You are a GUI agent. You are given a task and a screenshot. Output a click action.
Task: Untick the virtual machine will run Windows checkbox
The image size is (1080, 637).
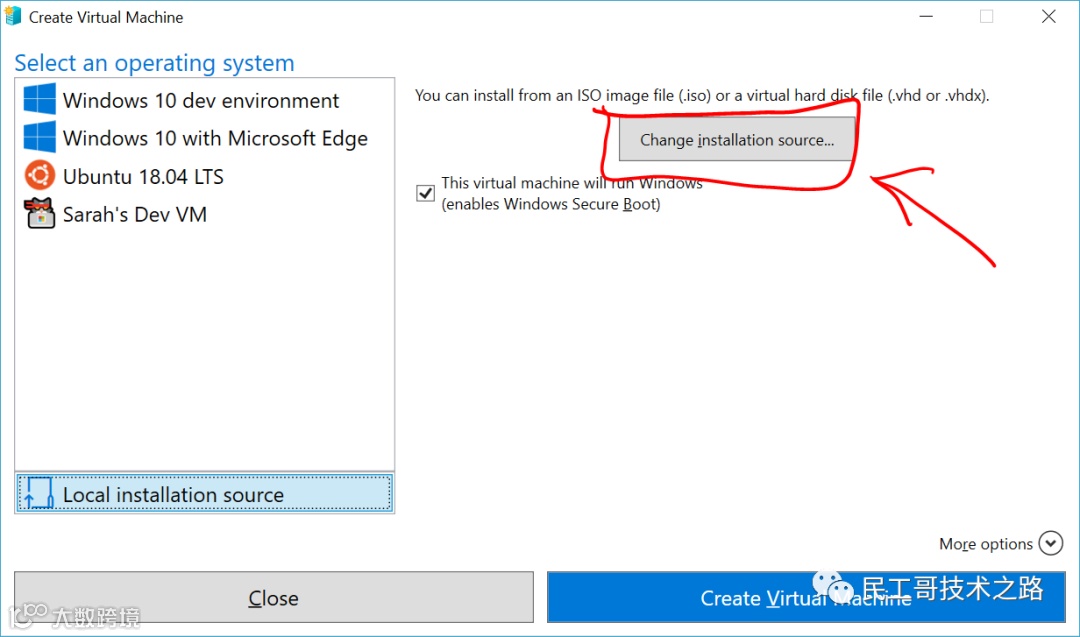click(x=426, y=193)
